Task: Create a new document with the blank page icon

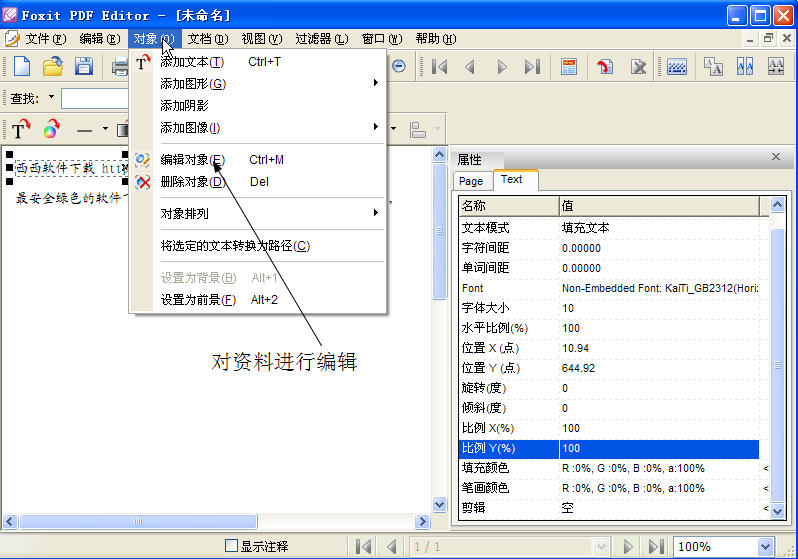Action: 22,67
